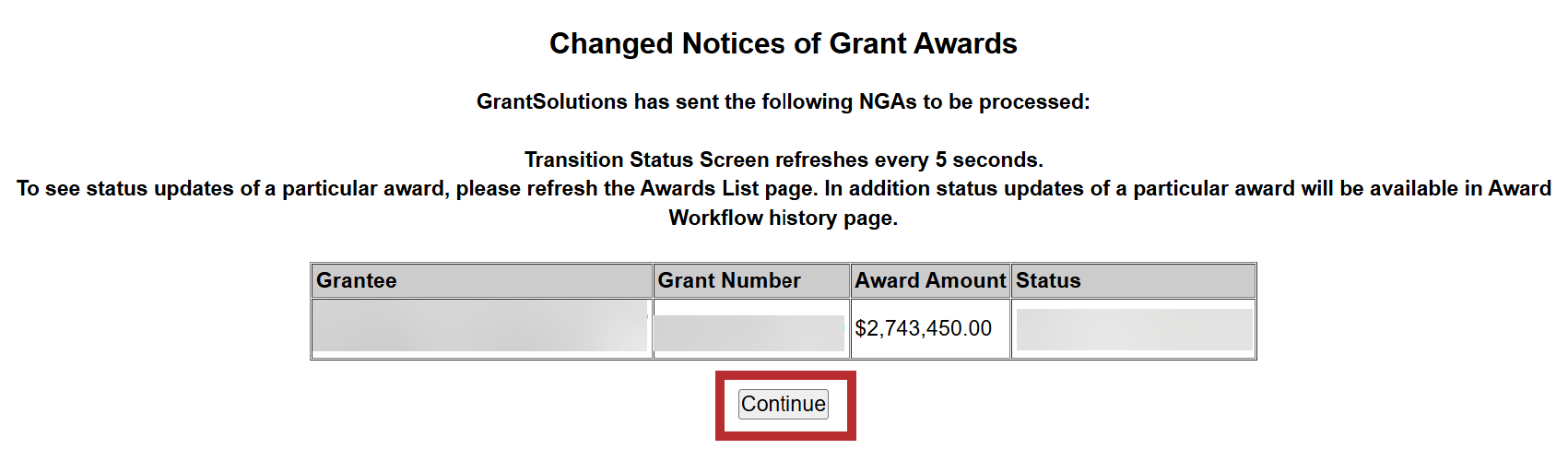Click the word GrantSolutions in the subtitle

tap(551, 101)
